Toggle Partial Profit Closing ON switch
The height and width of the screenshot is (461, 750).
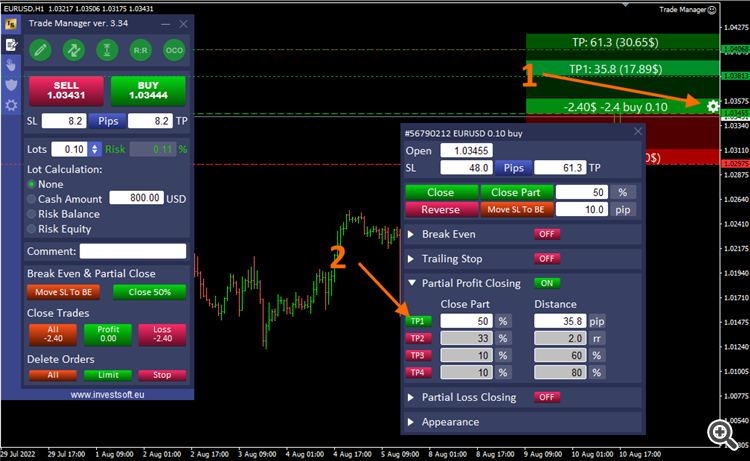[547, 283]
